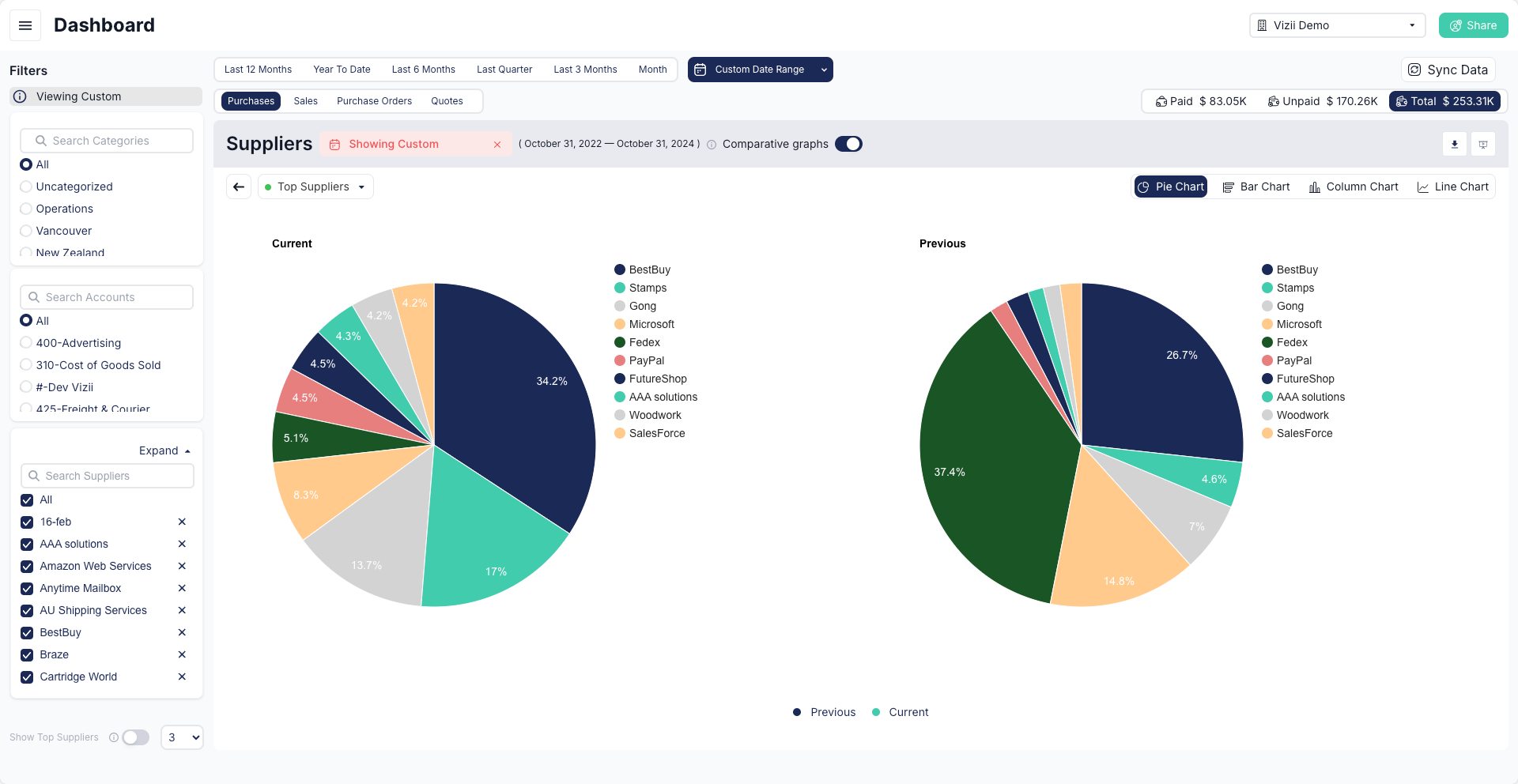The height and width of the screenshot is (784, 1518).
Task: Switch to Pie Chart view
Action: [1171, 187]
